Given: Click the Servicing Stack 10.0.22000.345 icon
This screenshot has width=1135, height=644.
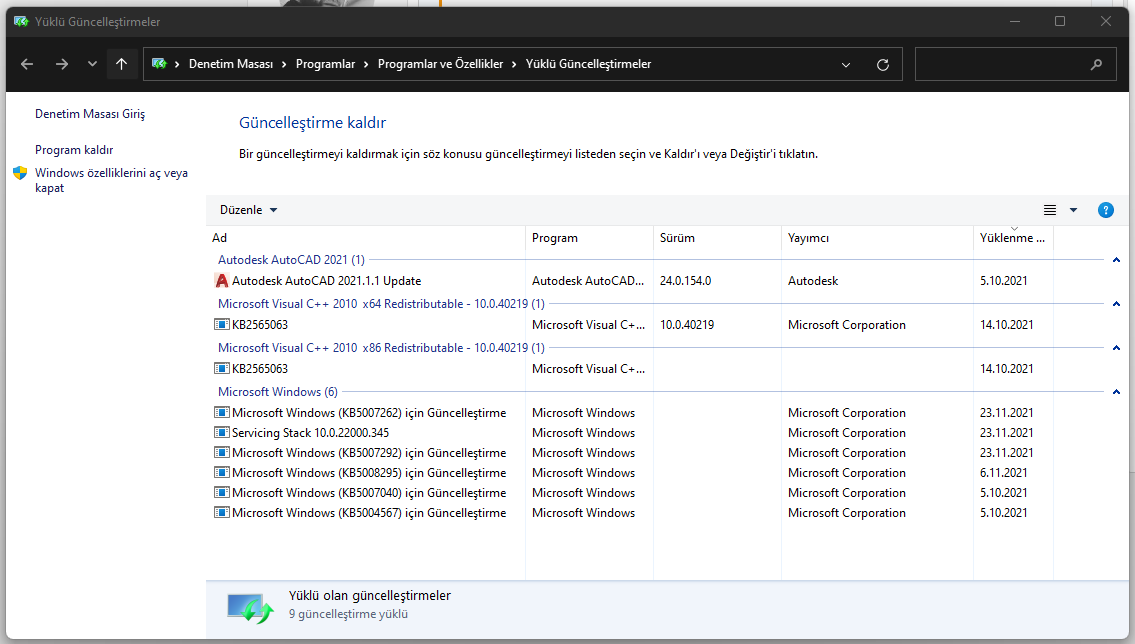Looking at the screenshot, I should point(221,433).
